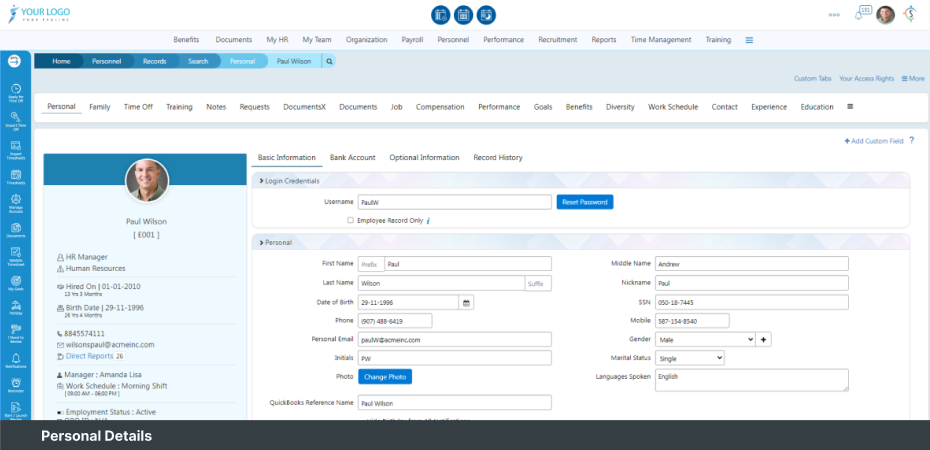
Task: Click the Reset Password button
Action: [585, 202]
